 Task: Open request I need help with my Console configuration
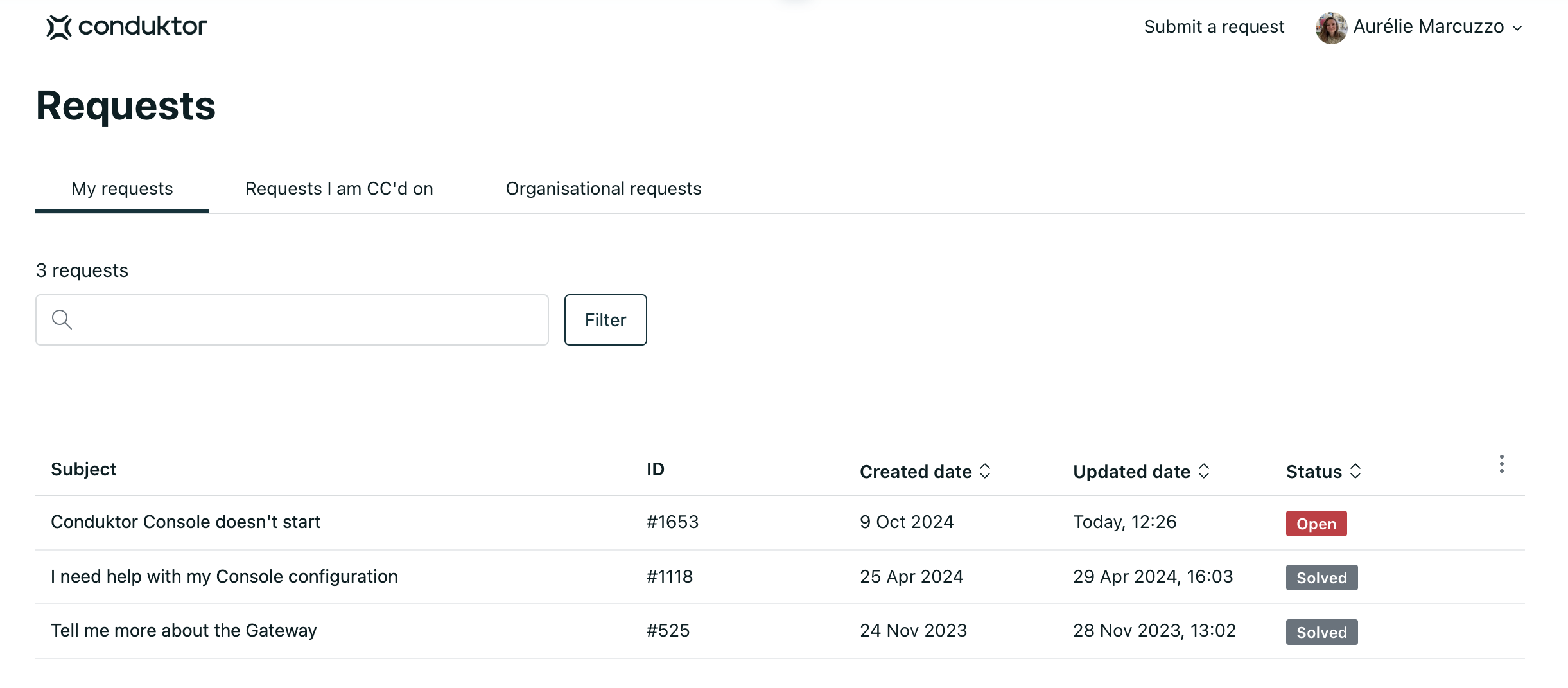tap(224, 576)
